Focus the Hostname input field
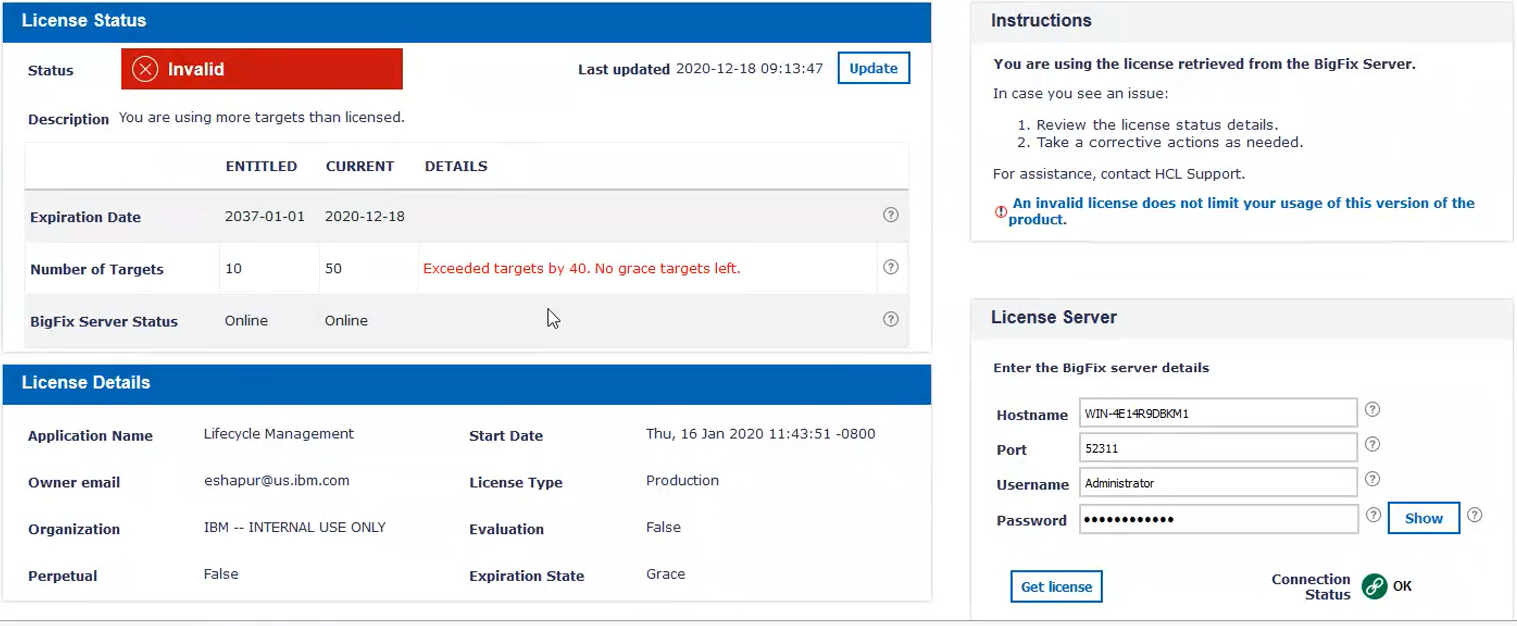Viewport: 1517px width, 626px height. coord(1218,413)
